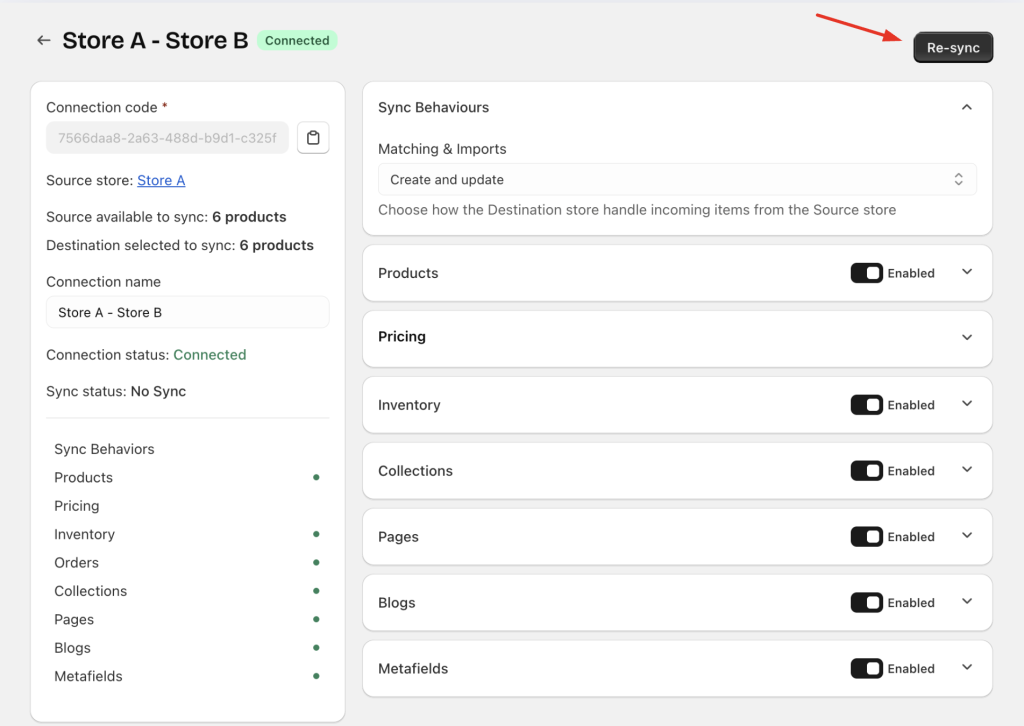Go to Orders in the sidebar list
This screenshot has height=726, width=1024.
coord(77,563)
